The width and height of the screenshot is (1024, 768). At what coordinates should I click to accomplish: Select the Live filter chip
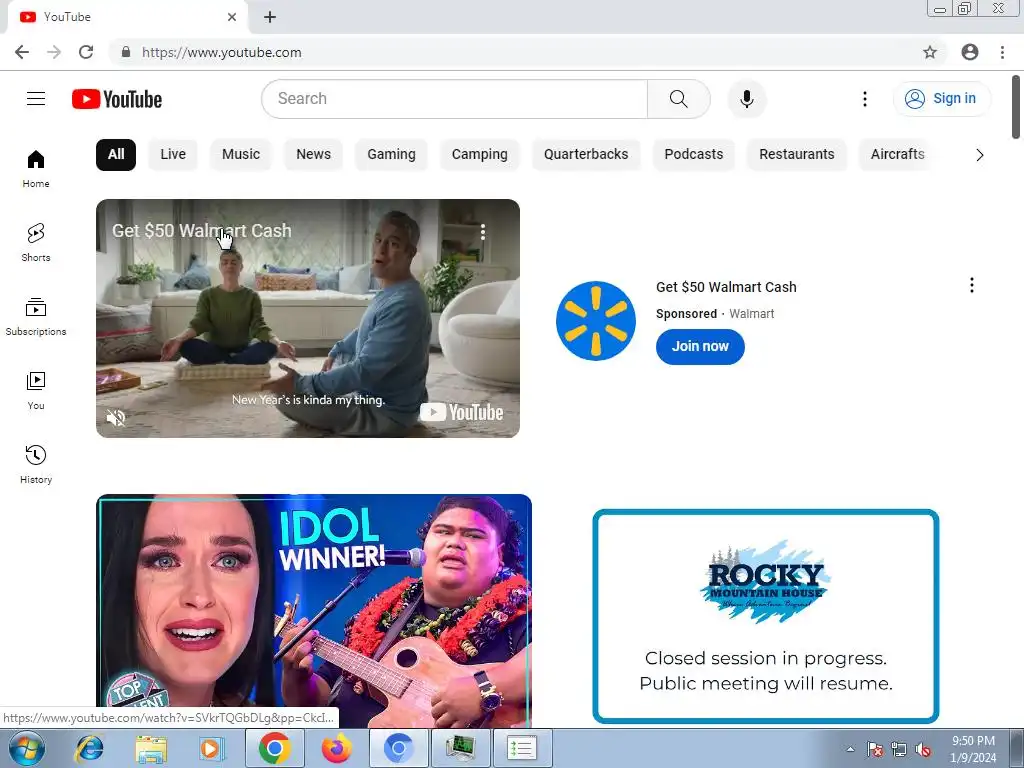tap(173, 155)
